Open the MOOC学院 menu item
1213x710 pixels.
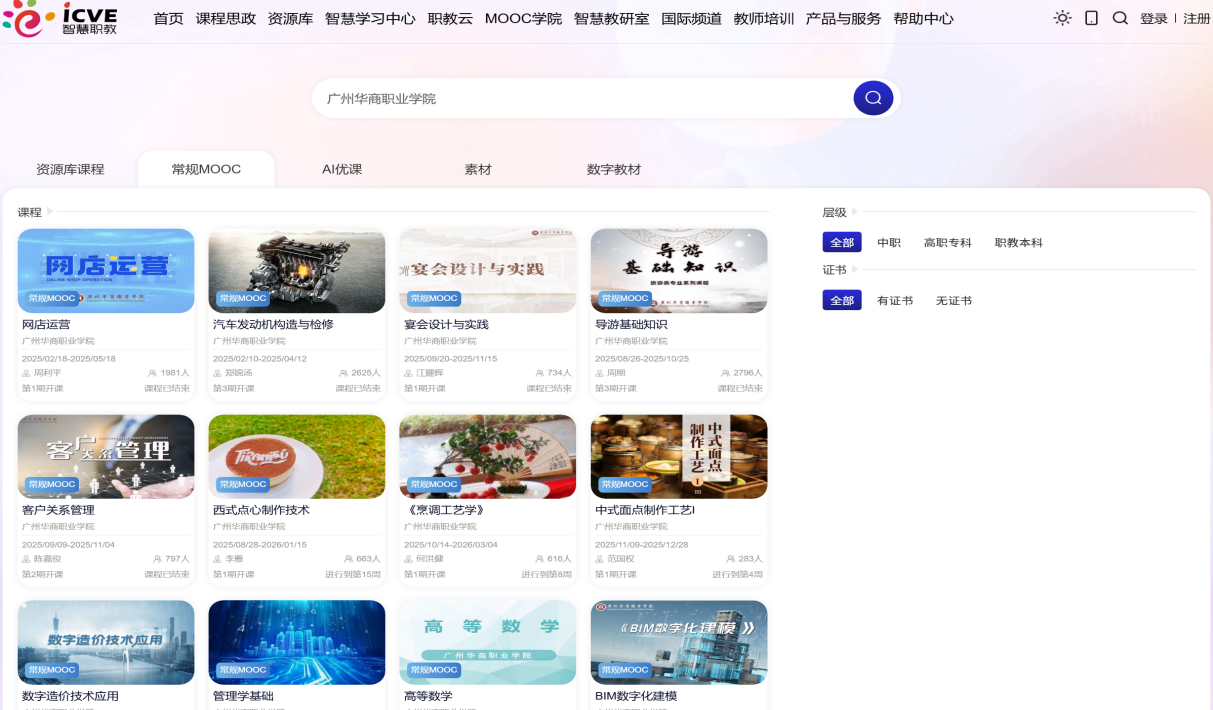[x=523, y=19]
